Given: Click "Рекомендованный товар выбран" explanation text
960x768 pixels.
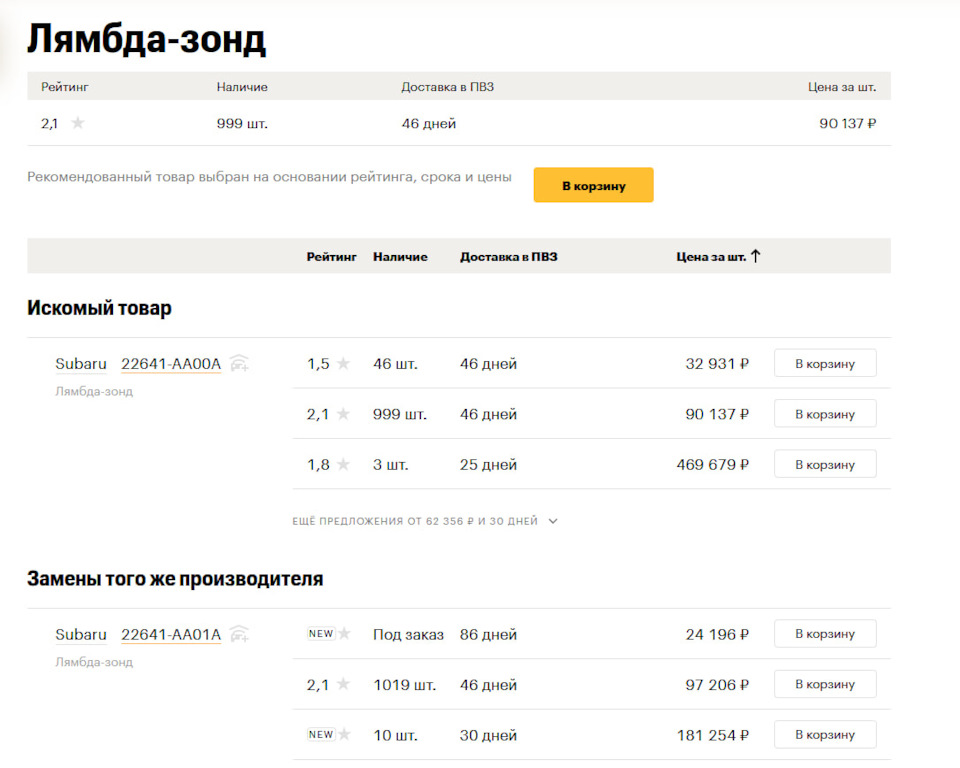Looking at the screenshot, I should [269, 177].
